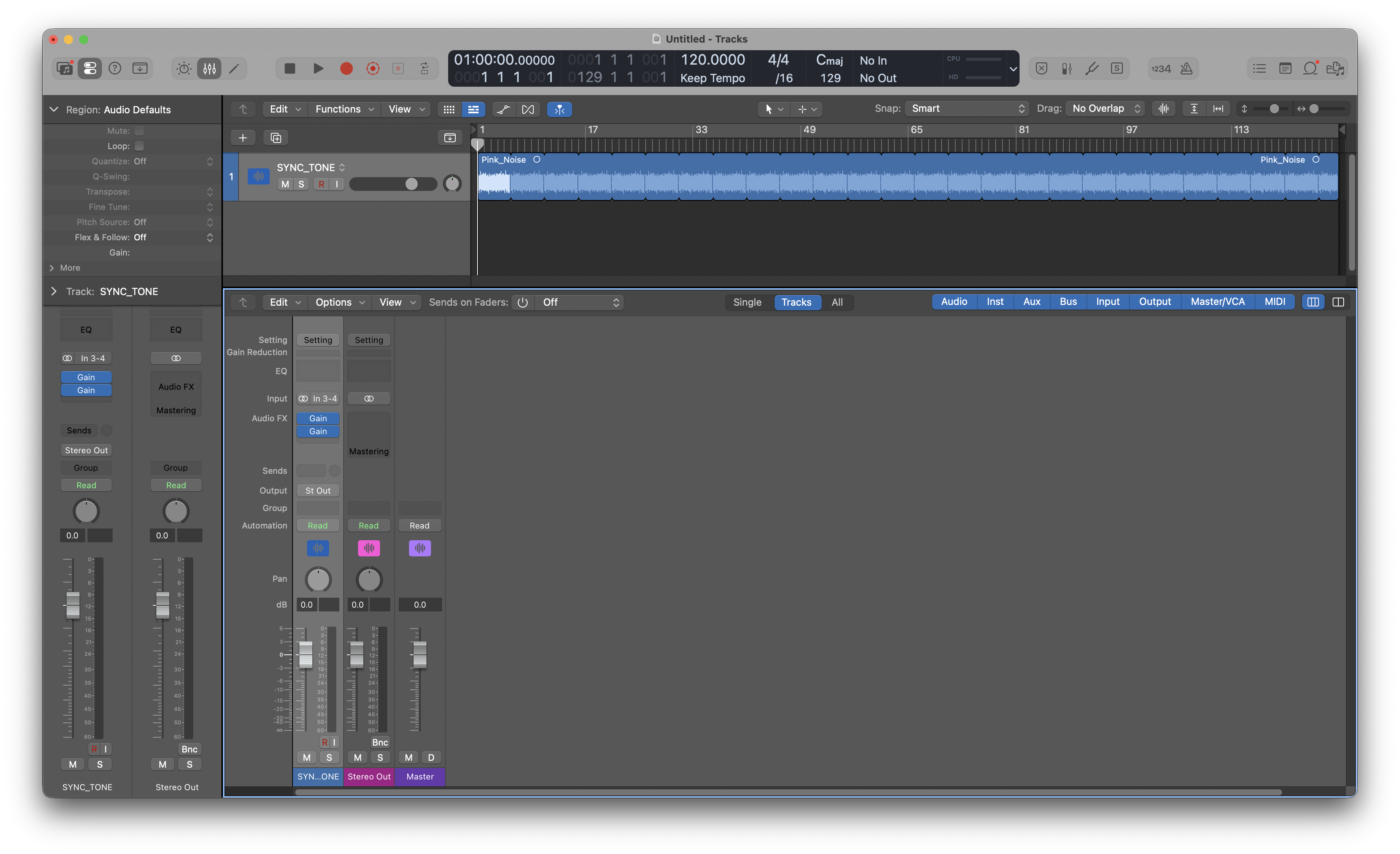Show automation curve icon in Tracks toolbar
Image resolution: width=1400 pixels, height=854 pixels.
[x=503, y=109]
